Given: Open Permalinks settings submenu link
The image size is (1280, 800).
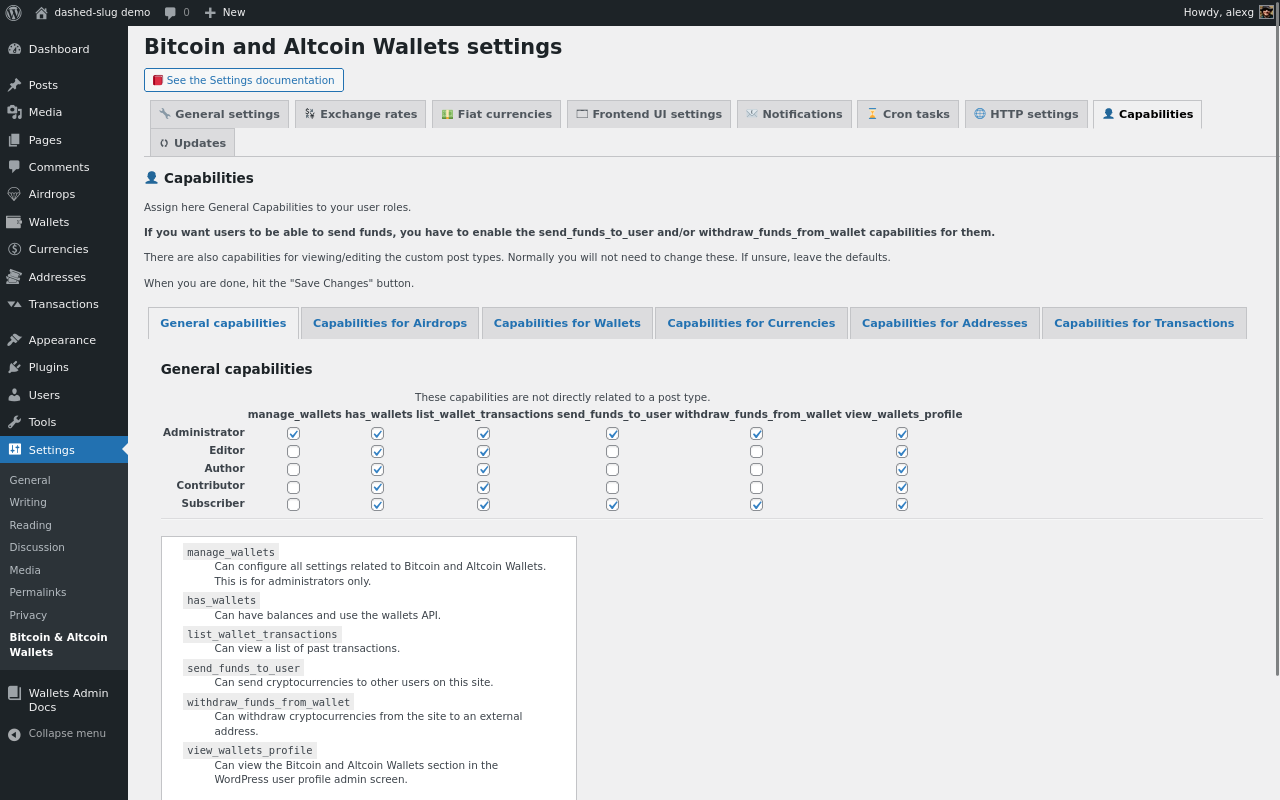Looking at the screenshot, I should (38, 592).
